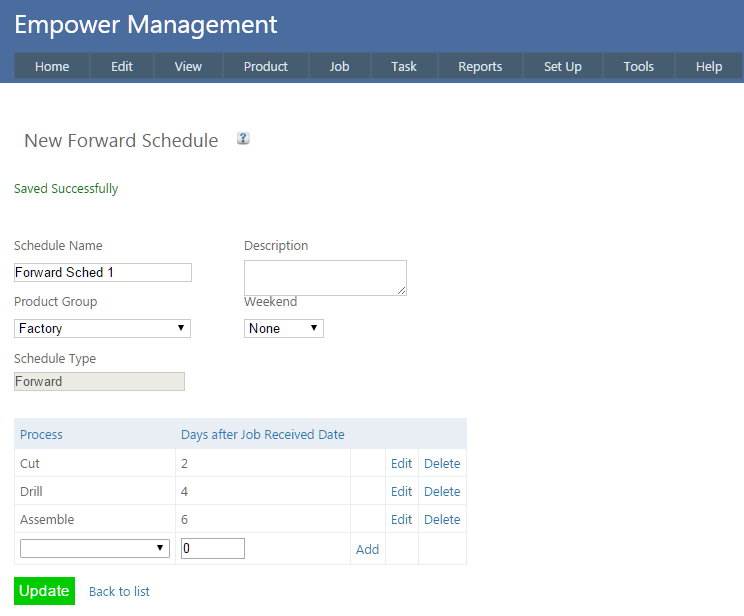Screen dimensions: 744x616
Task: Click Add to insert new process
Action: point(367,549)
